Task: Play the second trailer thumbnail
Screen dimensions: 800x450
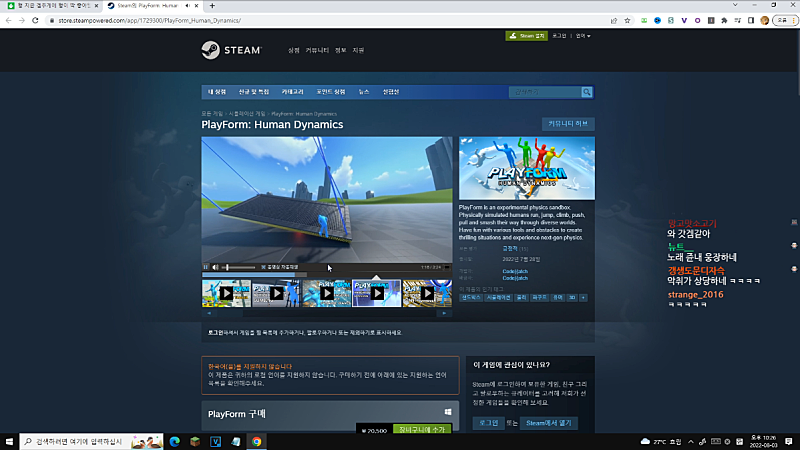Action: [276, 293]
